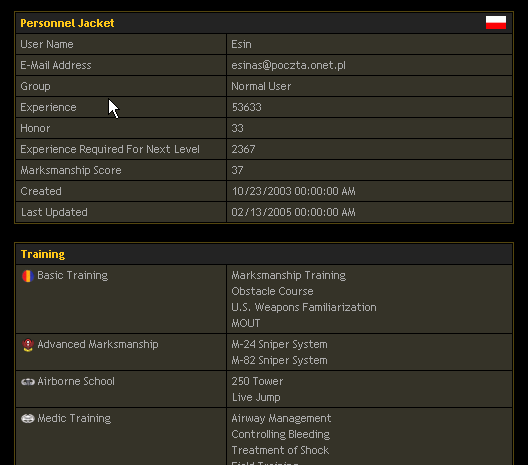The height and width of the screenshot is (465, 528).
Task: Click the Medic Training badge icon
Action: 28,419
